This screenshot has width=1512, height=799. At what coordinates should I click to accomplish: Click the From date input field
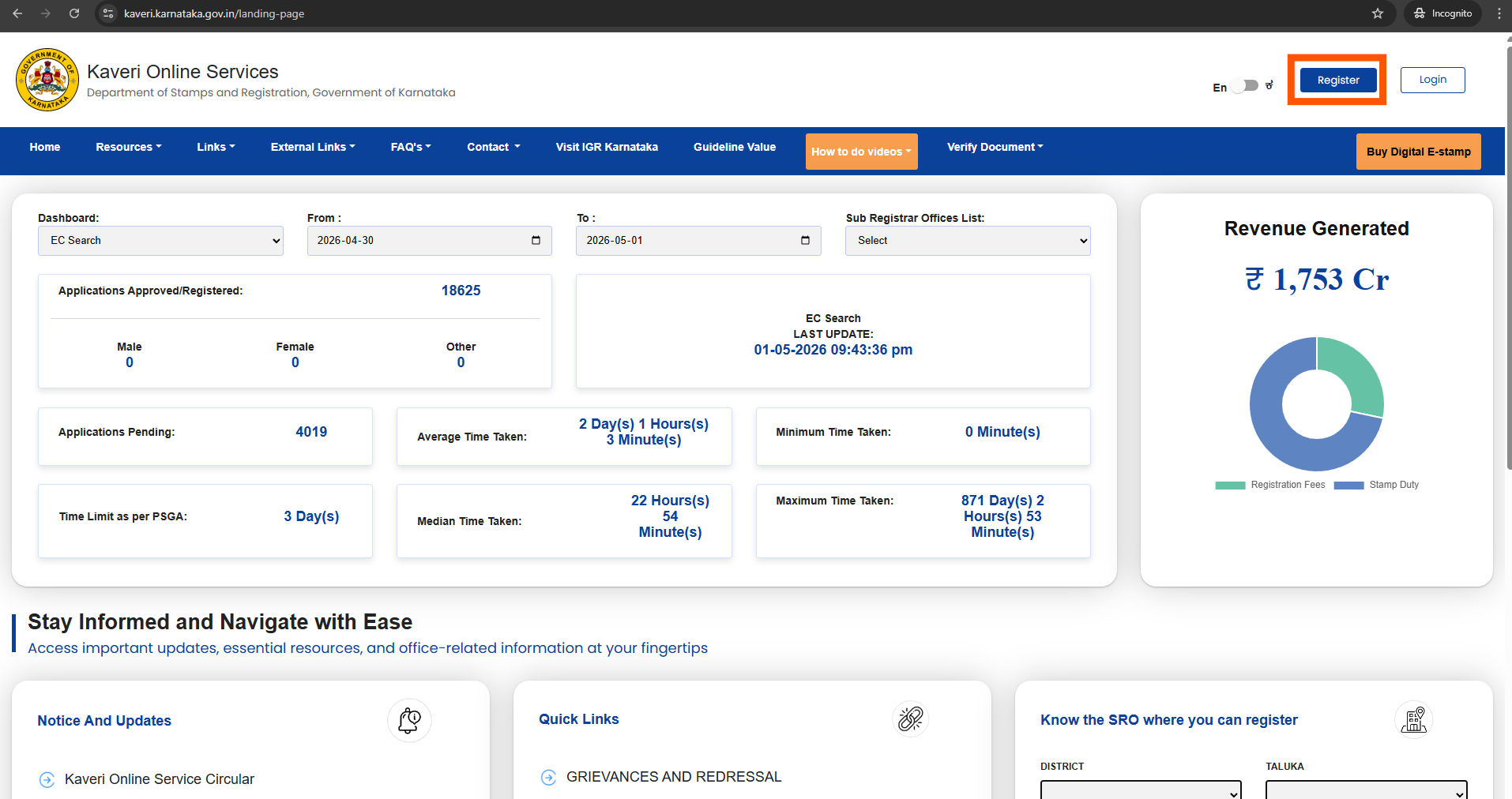(429, 241)
